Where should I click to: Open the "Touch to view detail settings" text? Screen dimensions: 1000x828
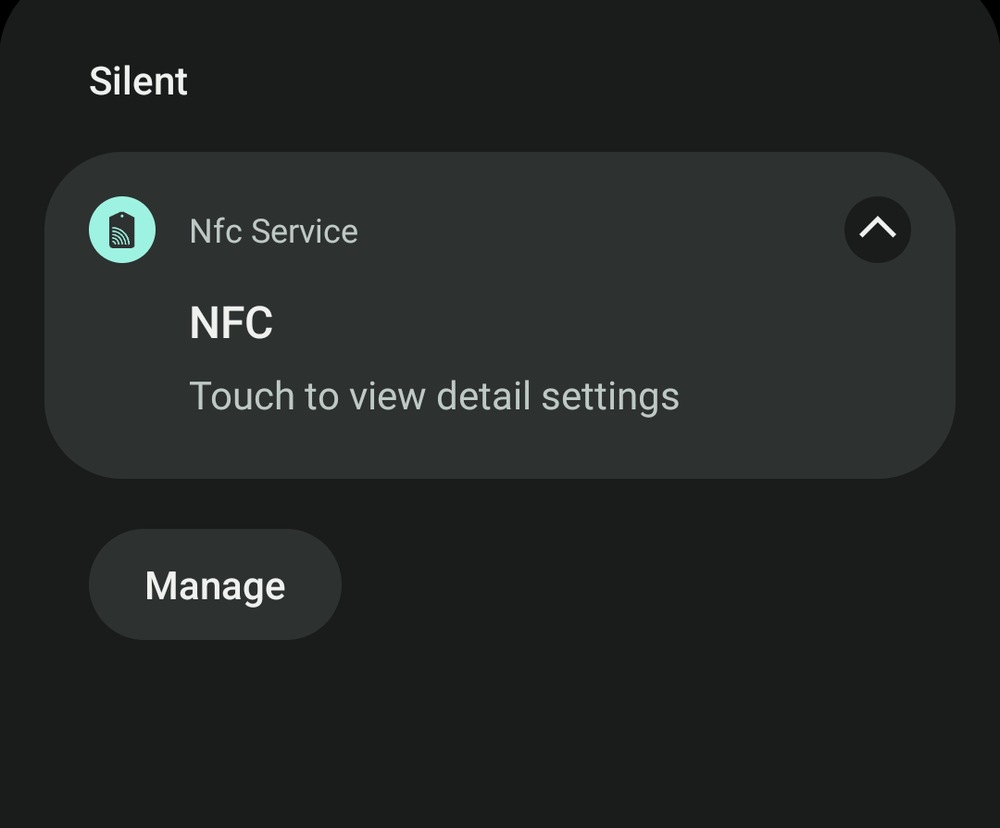click(434, 396)
